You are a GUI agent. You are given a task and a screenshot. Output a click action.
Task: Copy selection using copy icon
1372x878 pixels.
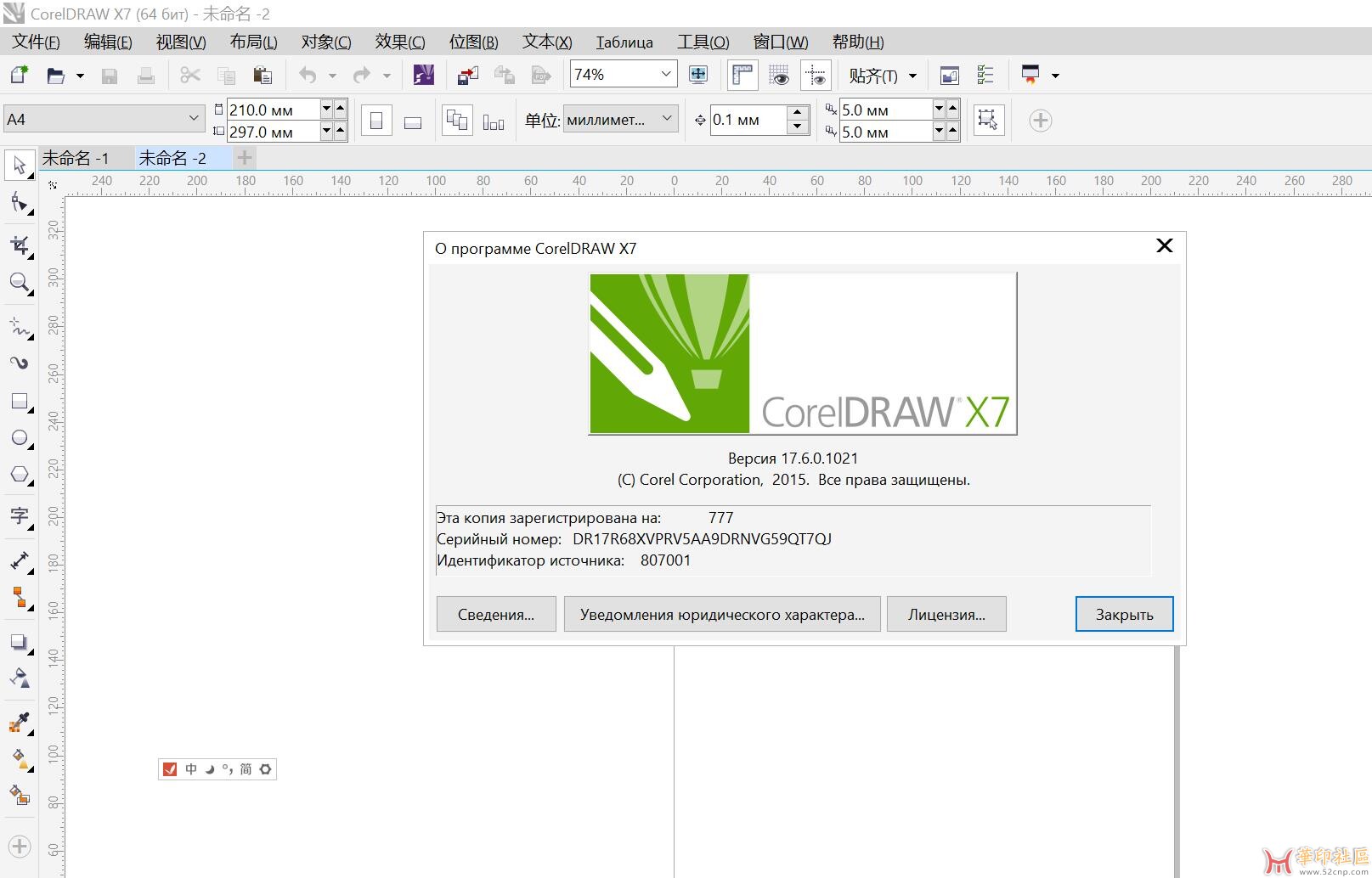click(226, 76)
